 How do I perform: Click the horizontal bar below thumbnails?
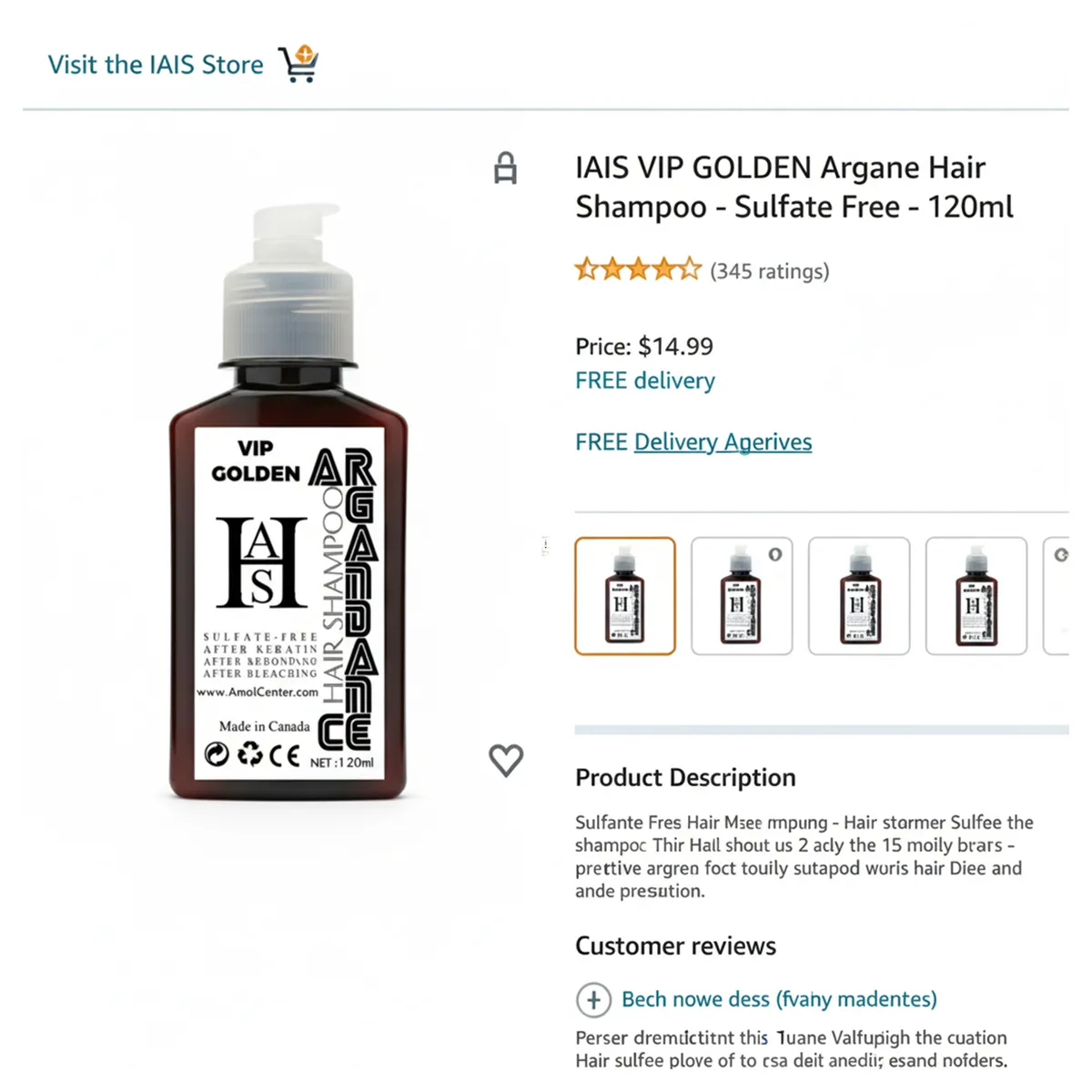pos(822,730)
